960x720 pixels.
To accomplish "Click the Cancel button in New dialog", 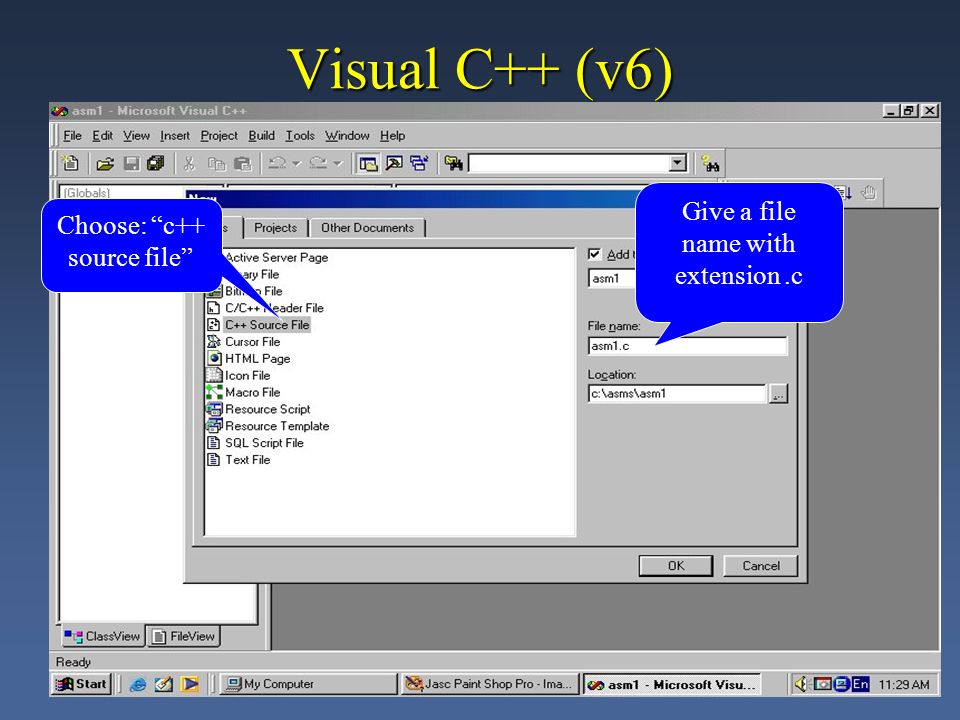I will click(x=761, y=566).
